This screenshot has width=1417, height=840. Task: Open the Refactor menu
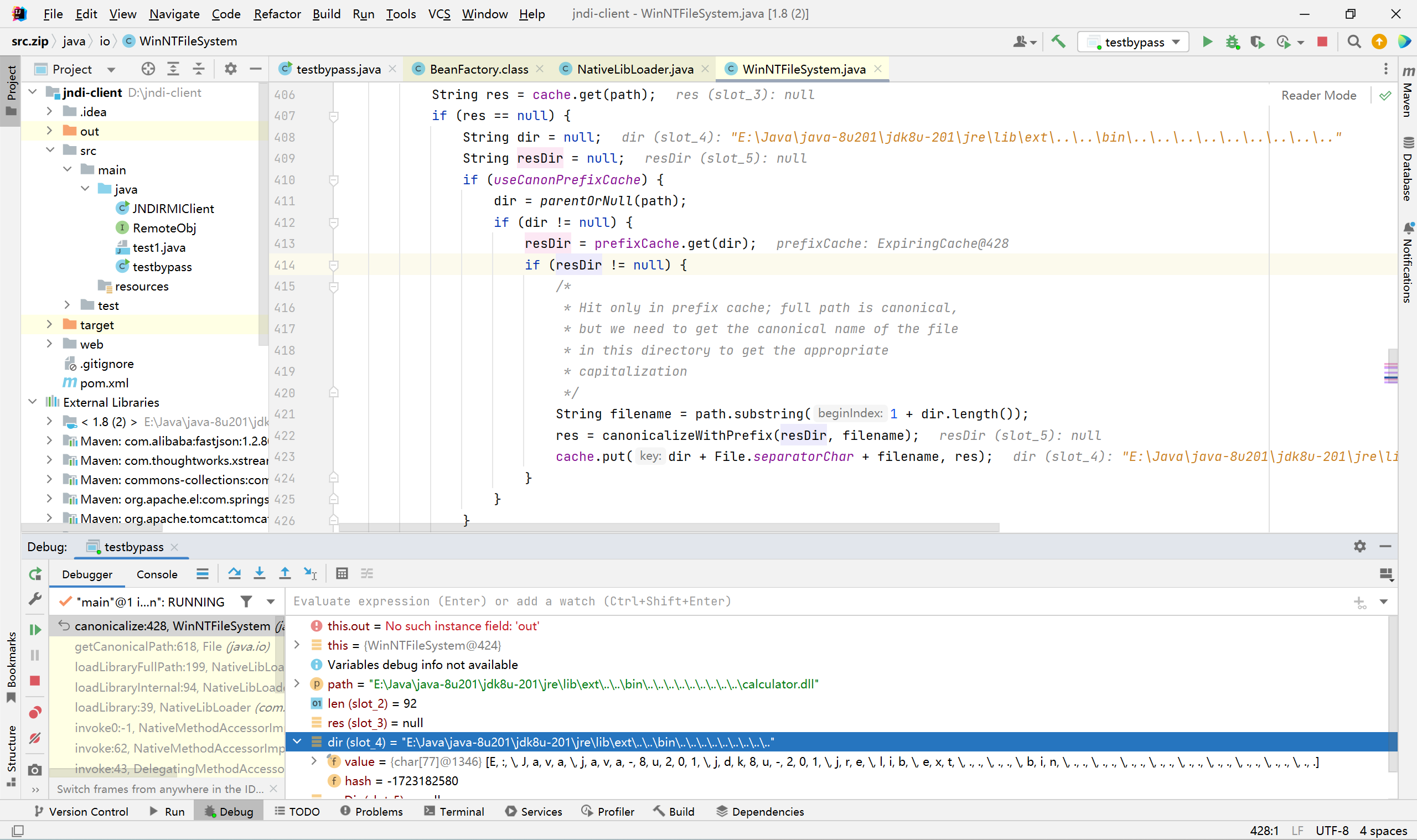(277, 14)
